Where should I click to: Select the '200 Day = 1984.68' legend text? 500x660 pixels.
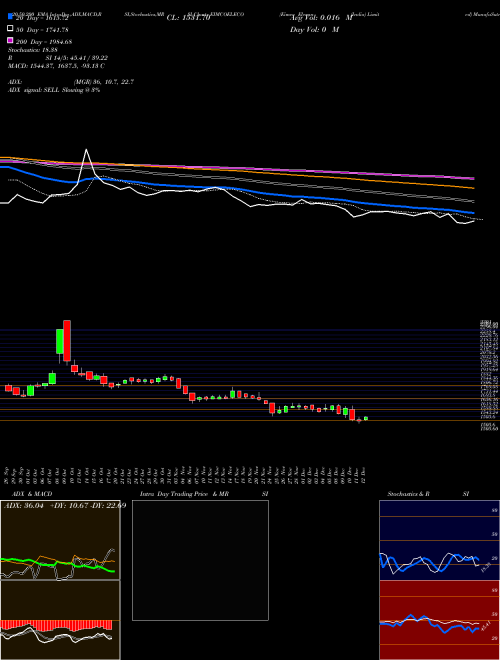coord(44,42)
